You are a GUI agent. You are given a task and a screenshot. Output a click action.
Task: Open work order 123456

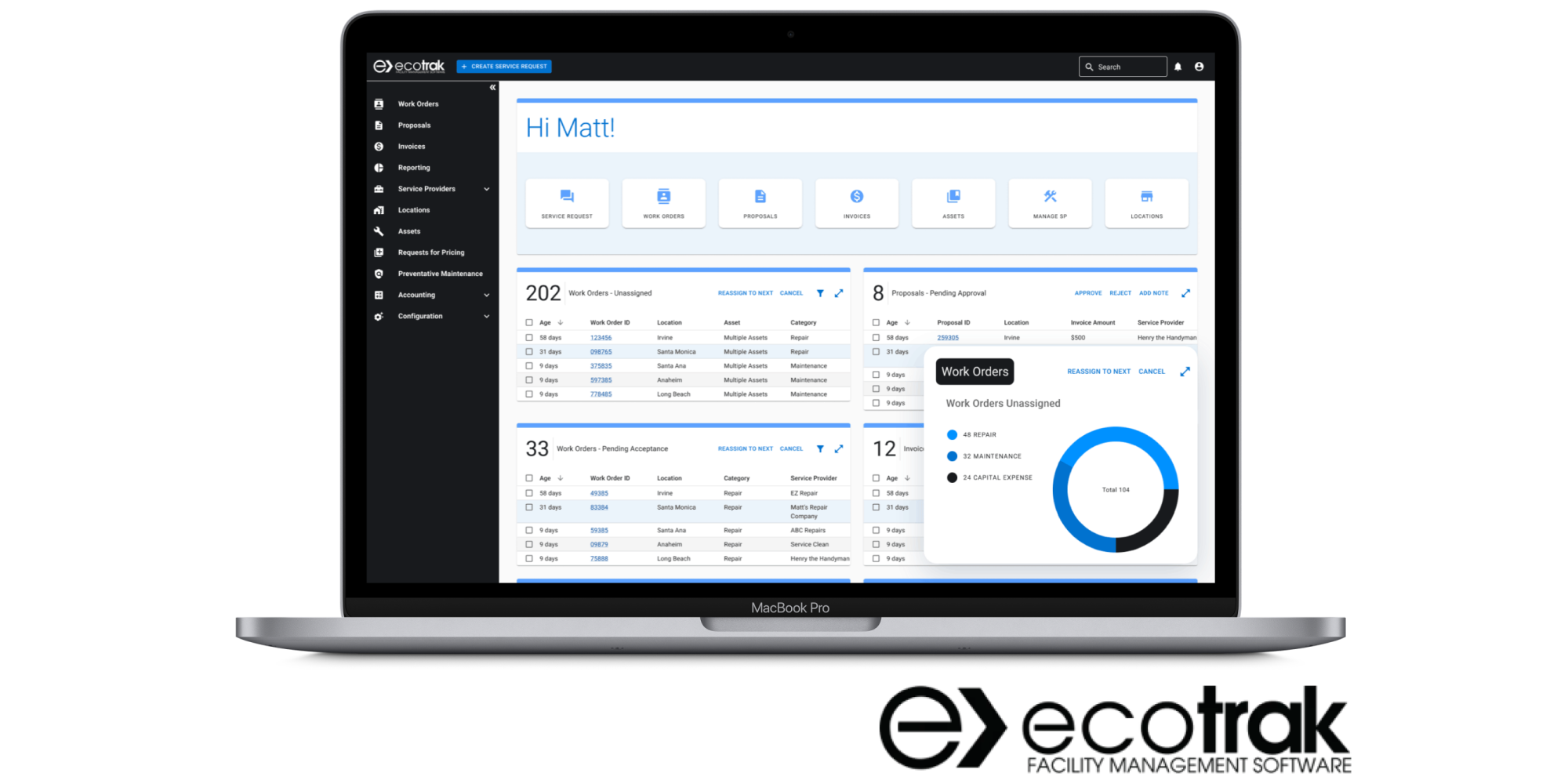tap(601, 337)
